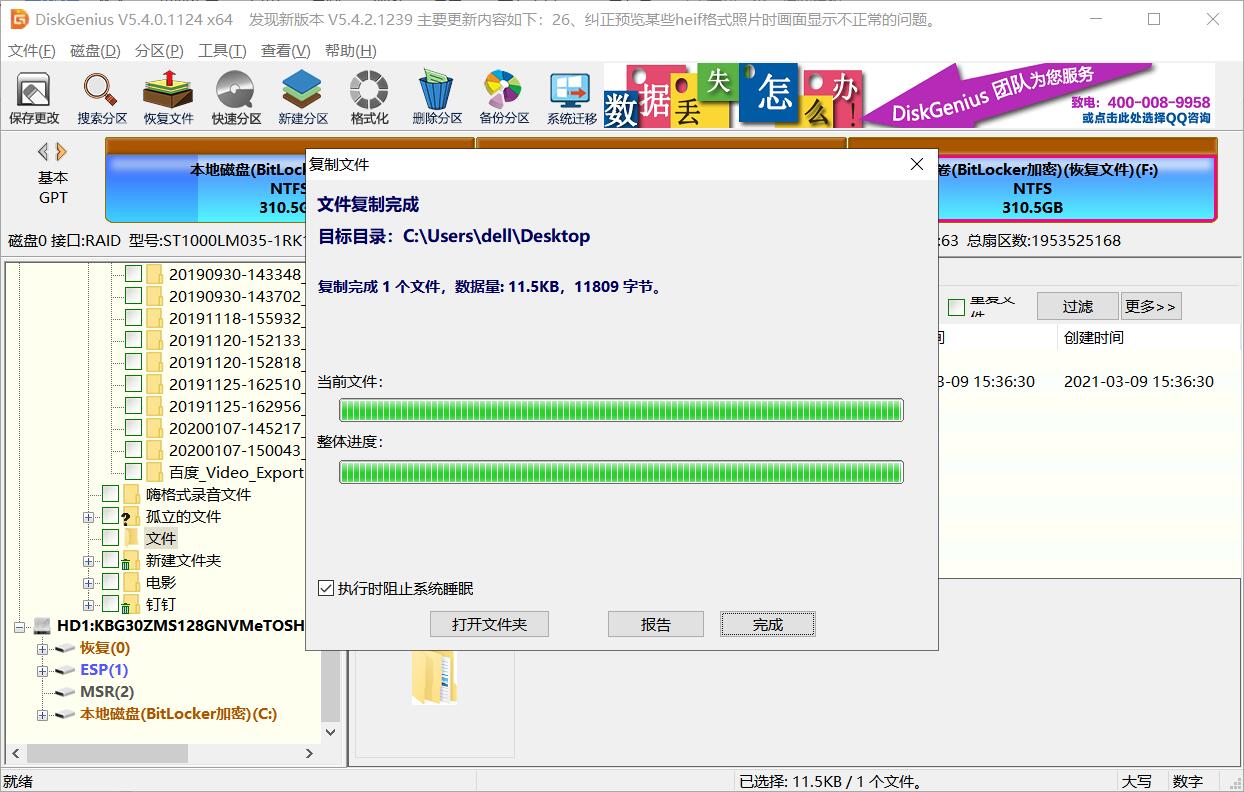Click the 新建文件夹 deleted-folder icon
Screen dimensions: 1244x792
click(x=131, y=560)
